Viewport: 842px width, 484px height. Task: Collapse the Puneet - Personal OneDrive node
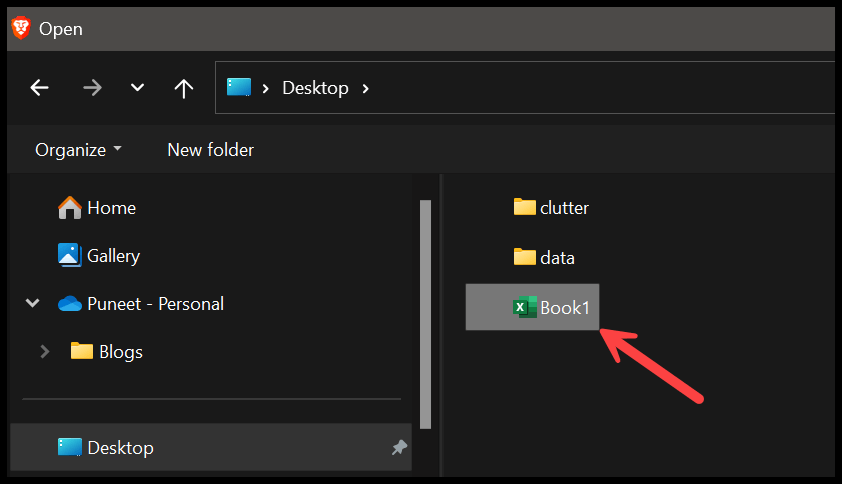33,304
